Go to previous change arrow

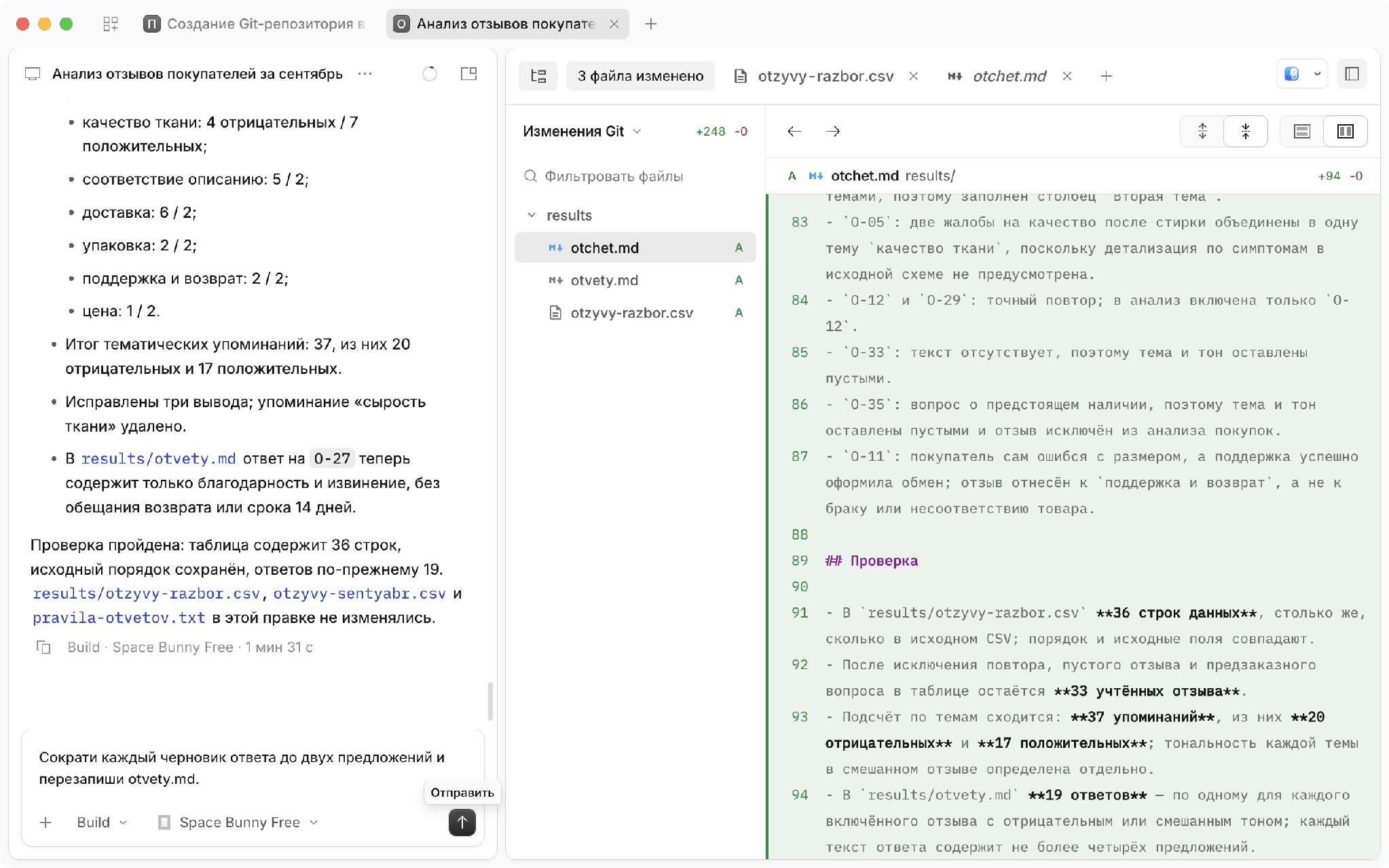tap(794, 132)
